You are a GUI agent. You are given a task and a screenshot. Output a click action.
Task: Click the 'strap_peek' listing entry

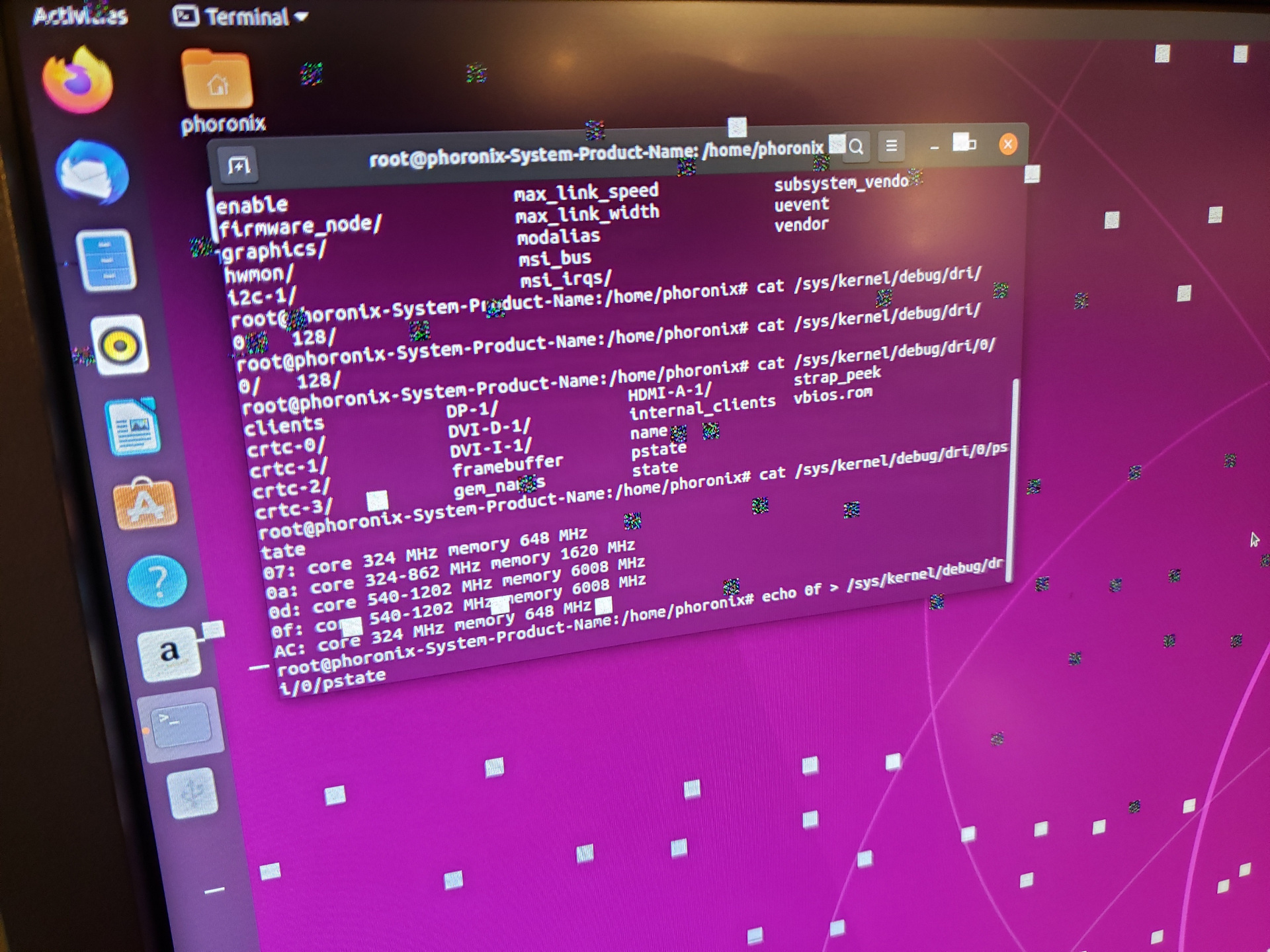(x=837, y=376)
